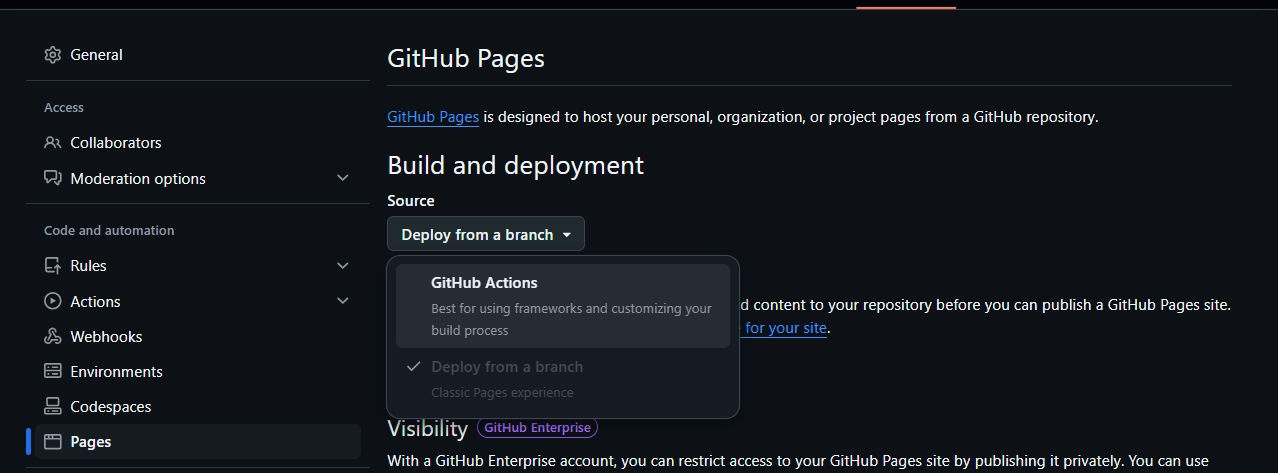1278x473 pixels.
Task: Open the 'for your site' link
Action: tap(784, 328)
